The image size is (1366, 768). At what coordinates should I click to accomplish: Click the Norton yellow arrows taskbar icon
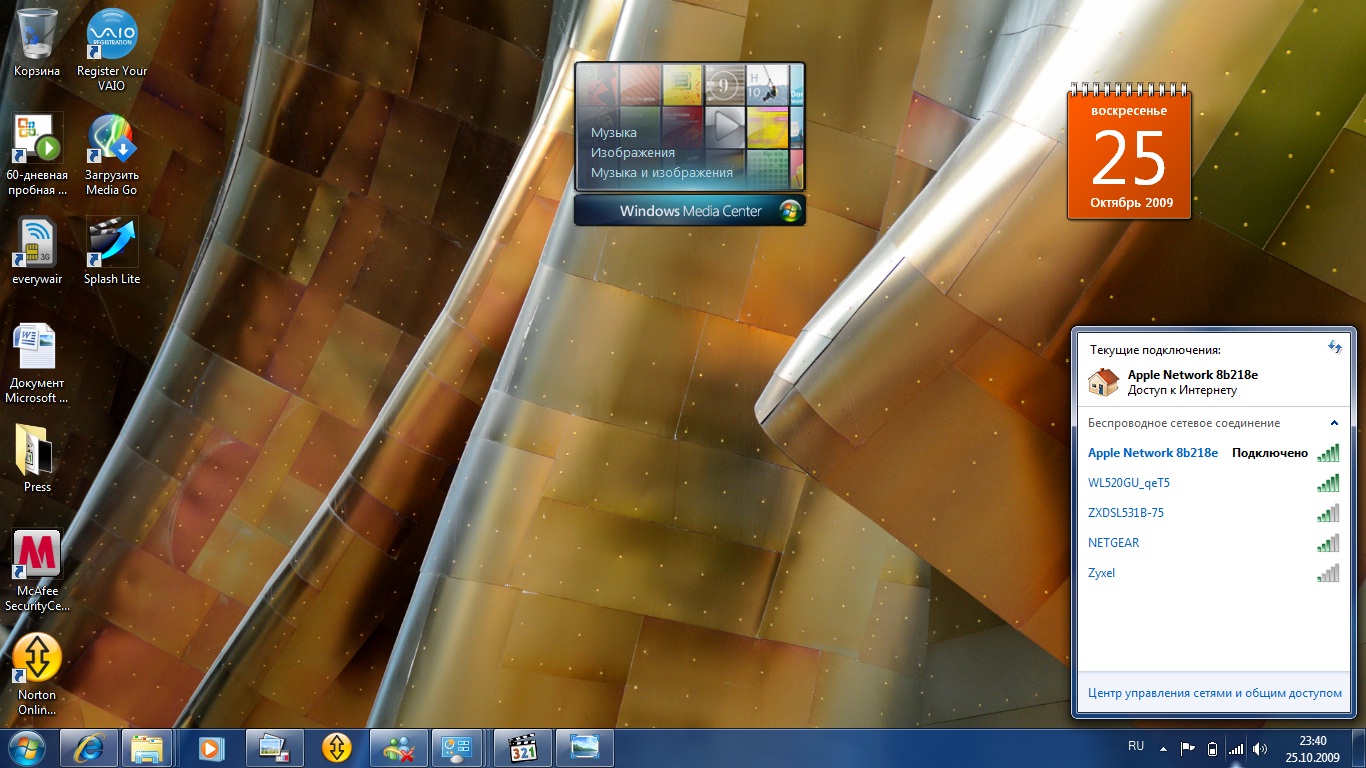(337, 747)
